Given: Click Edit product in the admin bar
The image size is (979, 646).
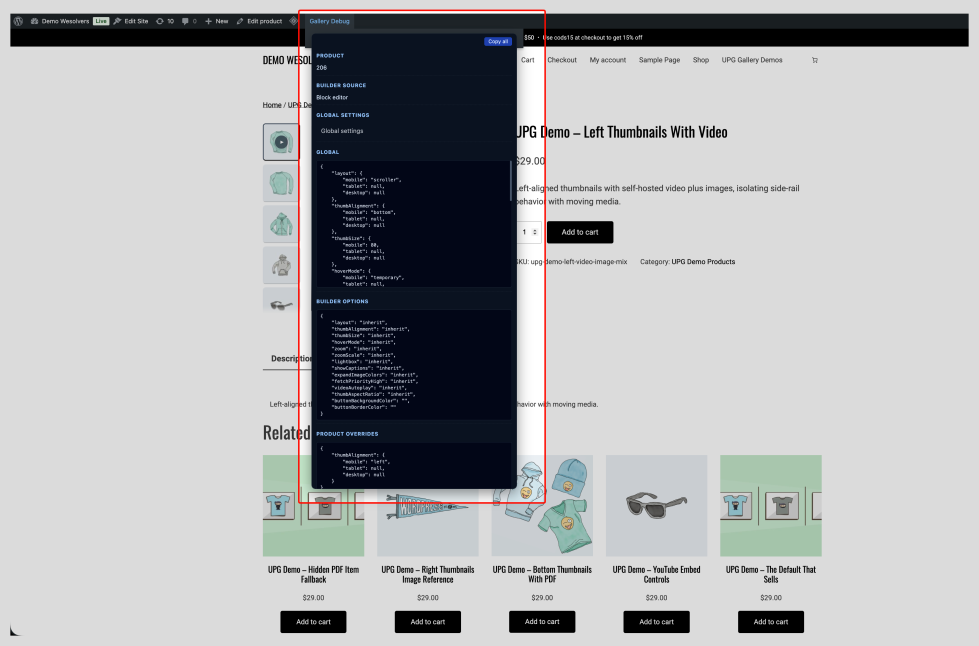Looking at the screenshot, I should (x=259, y=21).
